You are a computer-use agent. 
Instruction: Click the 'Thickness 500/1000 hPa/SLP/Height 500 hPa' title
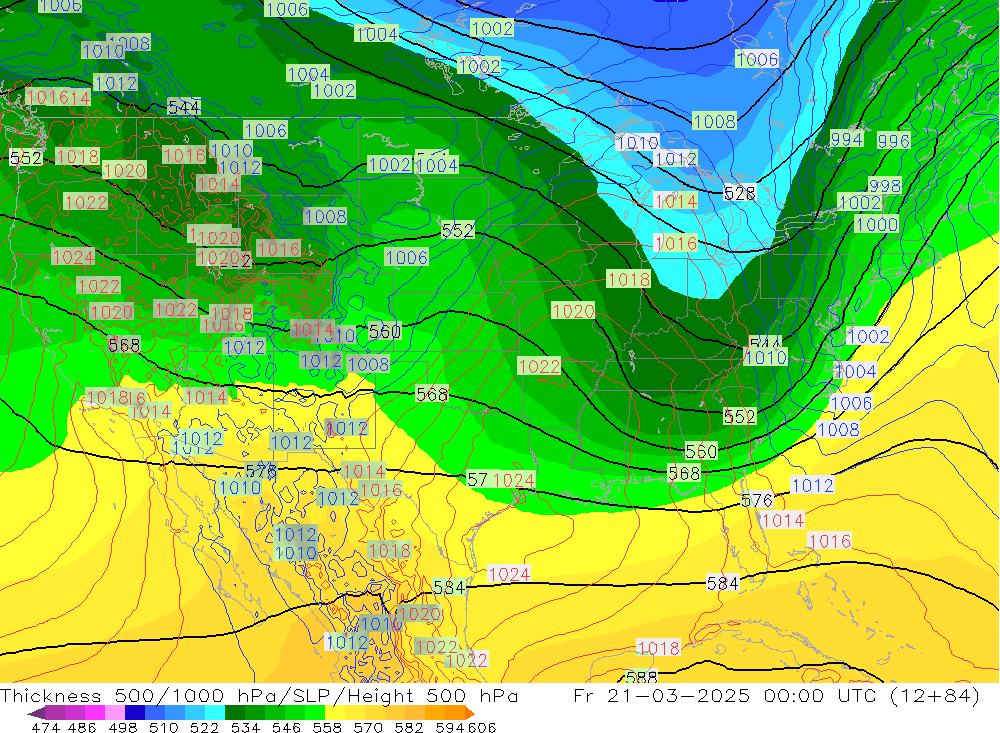click(x=259, y=695)
